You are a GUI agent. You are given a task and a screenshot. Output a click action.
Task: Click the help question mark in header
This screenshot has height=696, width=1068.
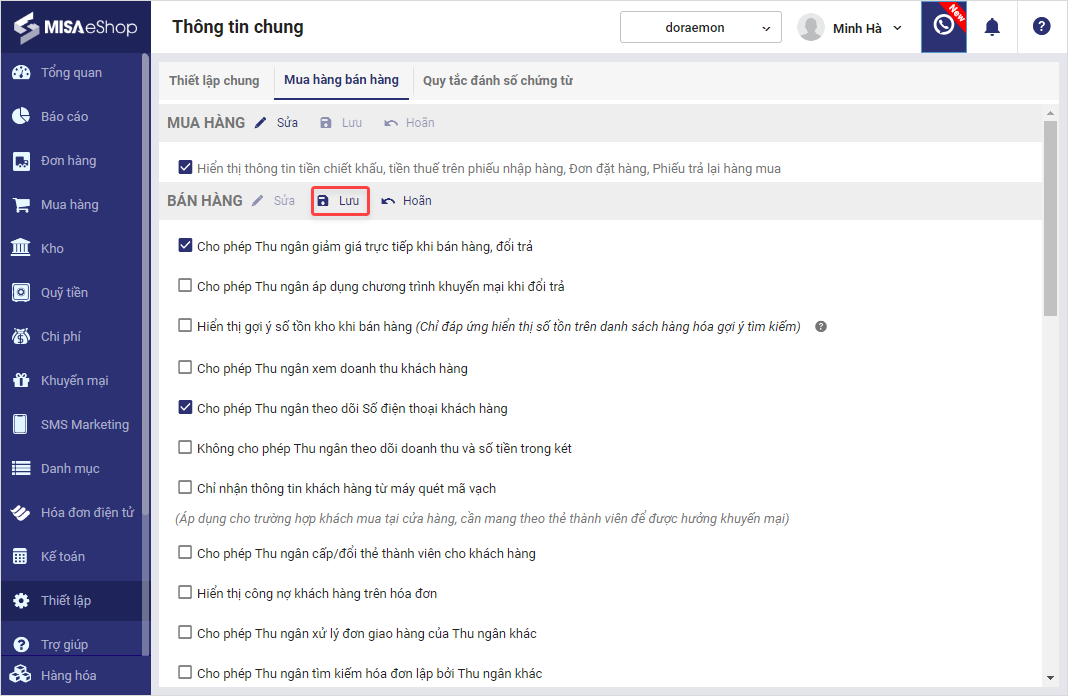1041,27
